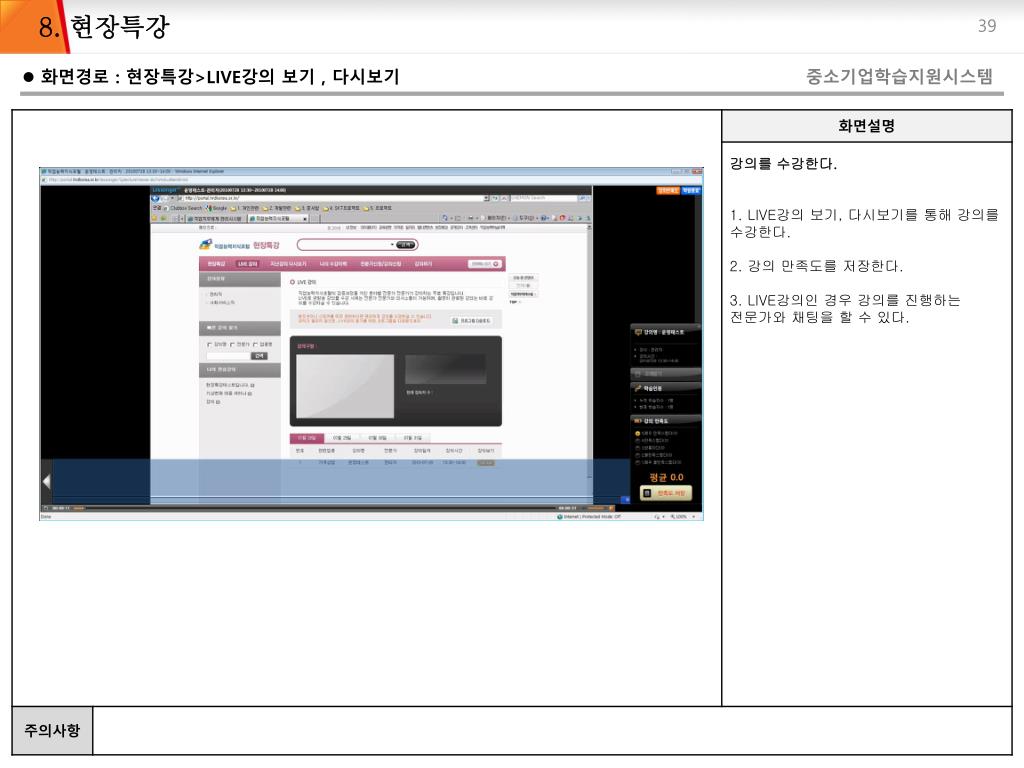Click the recorded browser's back button
Screen dimensions: 1024x768
(x=155, y=198)
